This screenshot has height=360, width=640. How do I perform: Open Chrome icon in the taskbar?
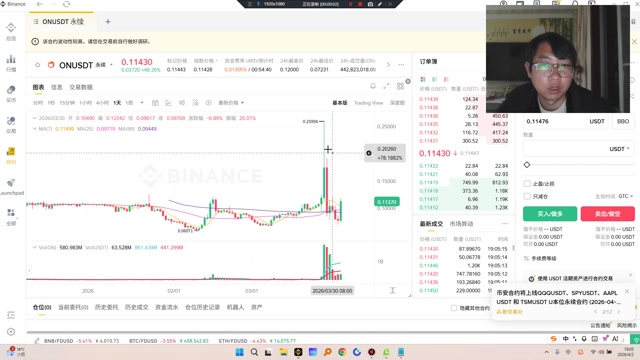coord(342,352)
